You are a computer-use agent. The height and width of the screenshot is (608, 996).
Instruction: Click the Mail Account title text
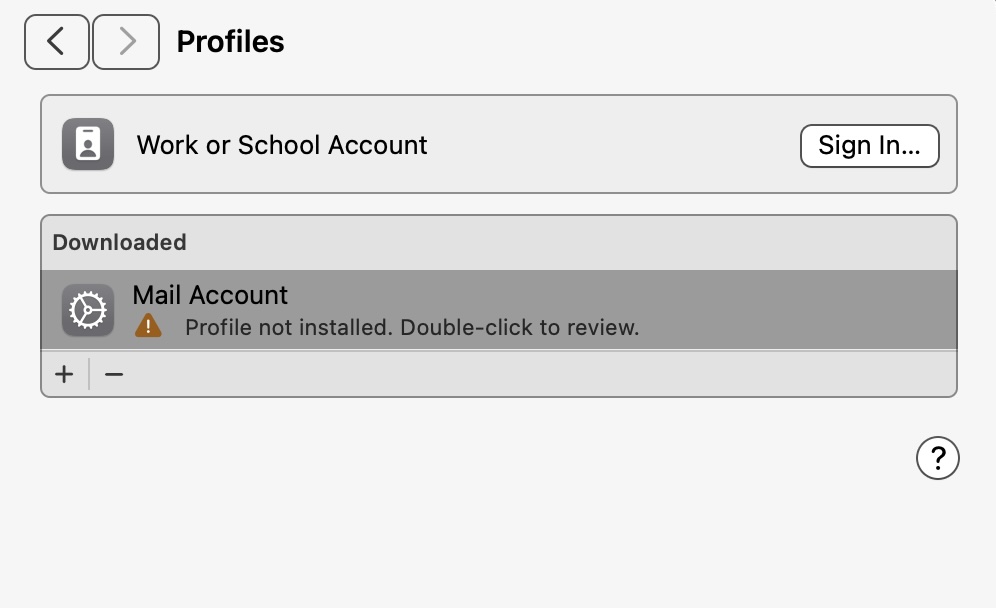tap(210, 295)
